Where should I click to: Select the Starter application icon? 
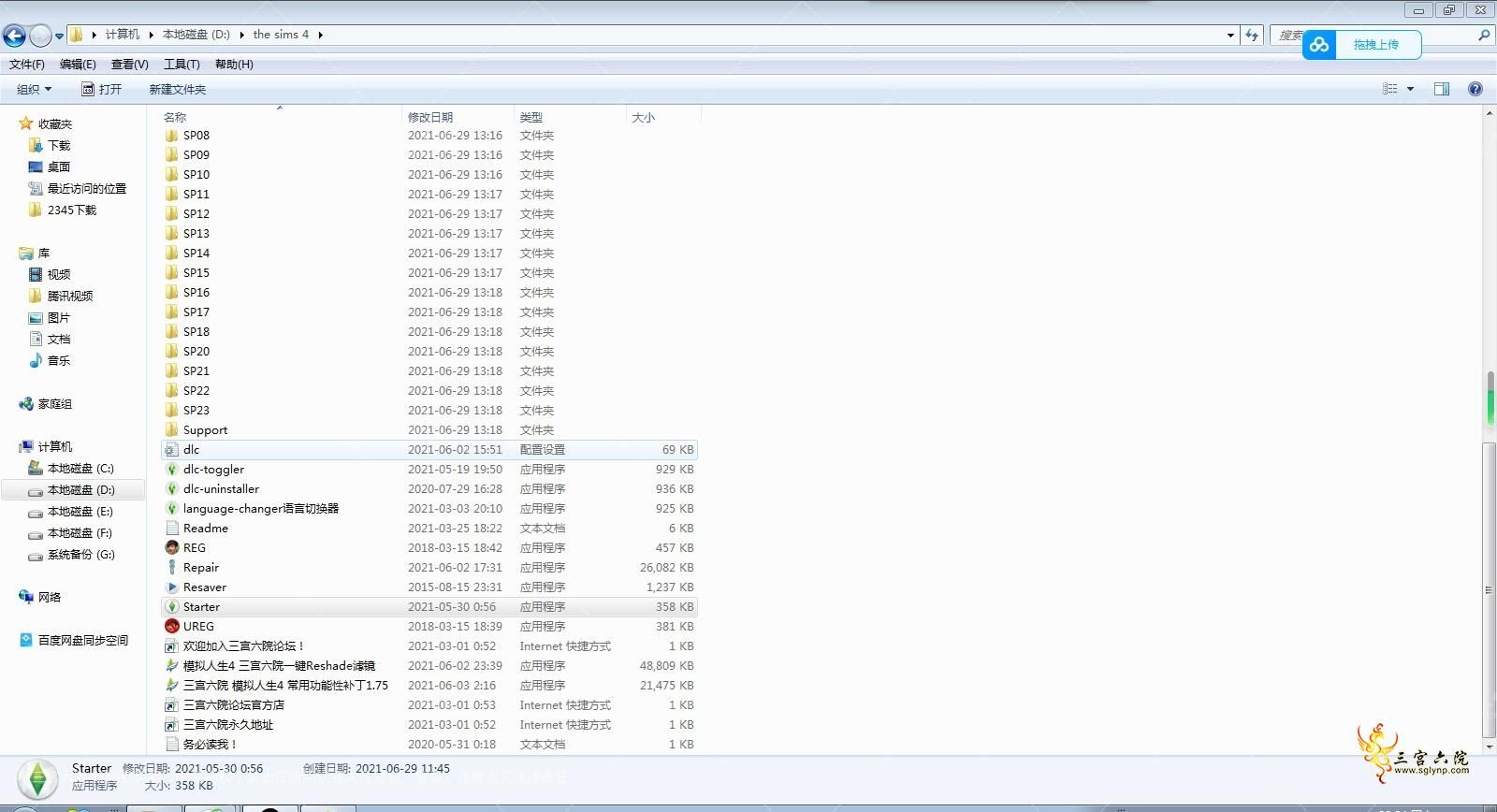pos(171,607)
